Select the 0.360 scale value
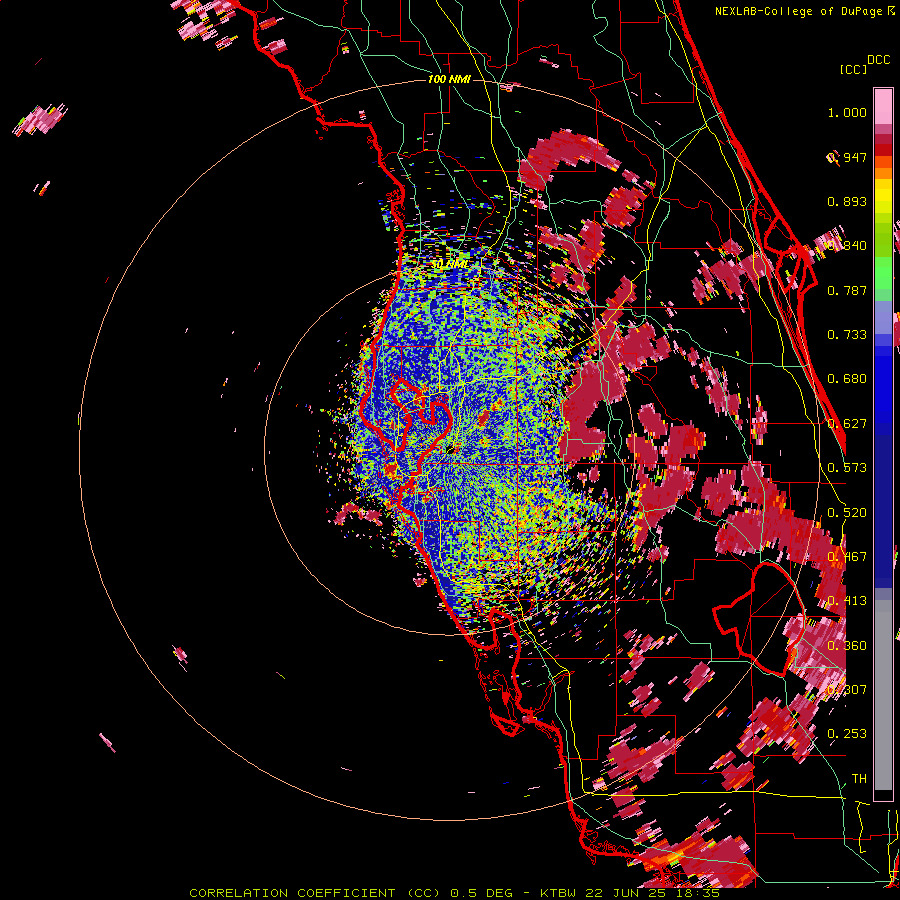 click(847, 646)
